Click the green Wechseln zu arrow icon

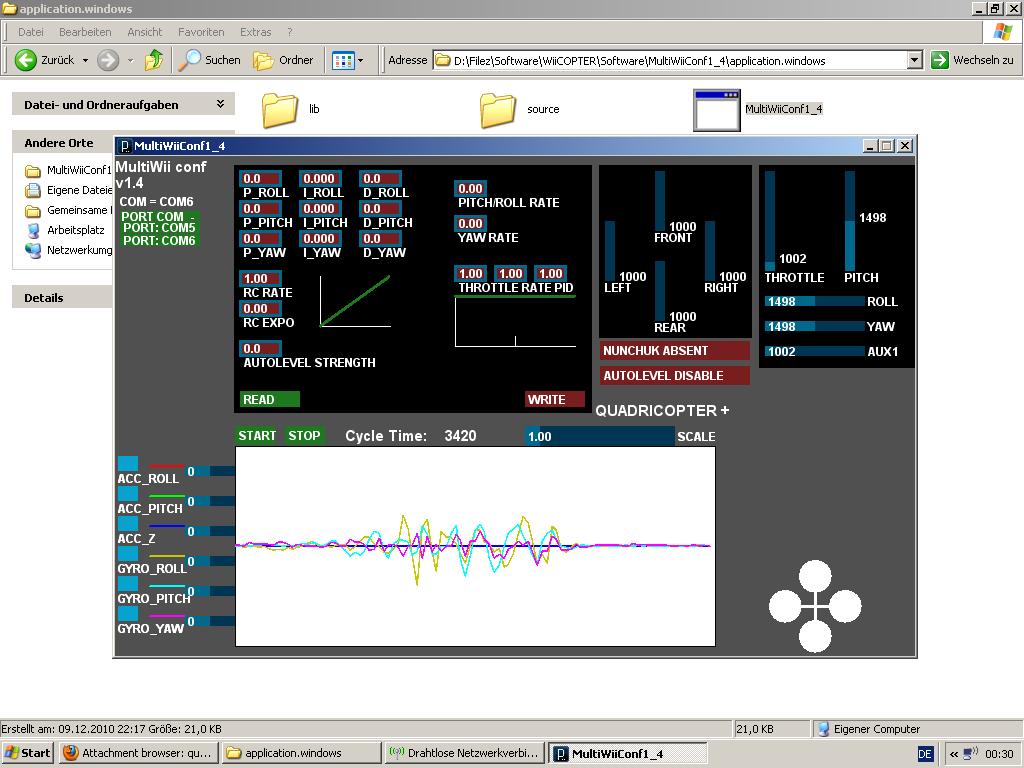[940, 60]
